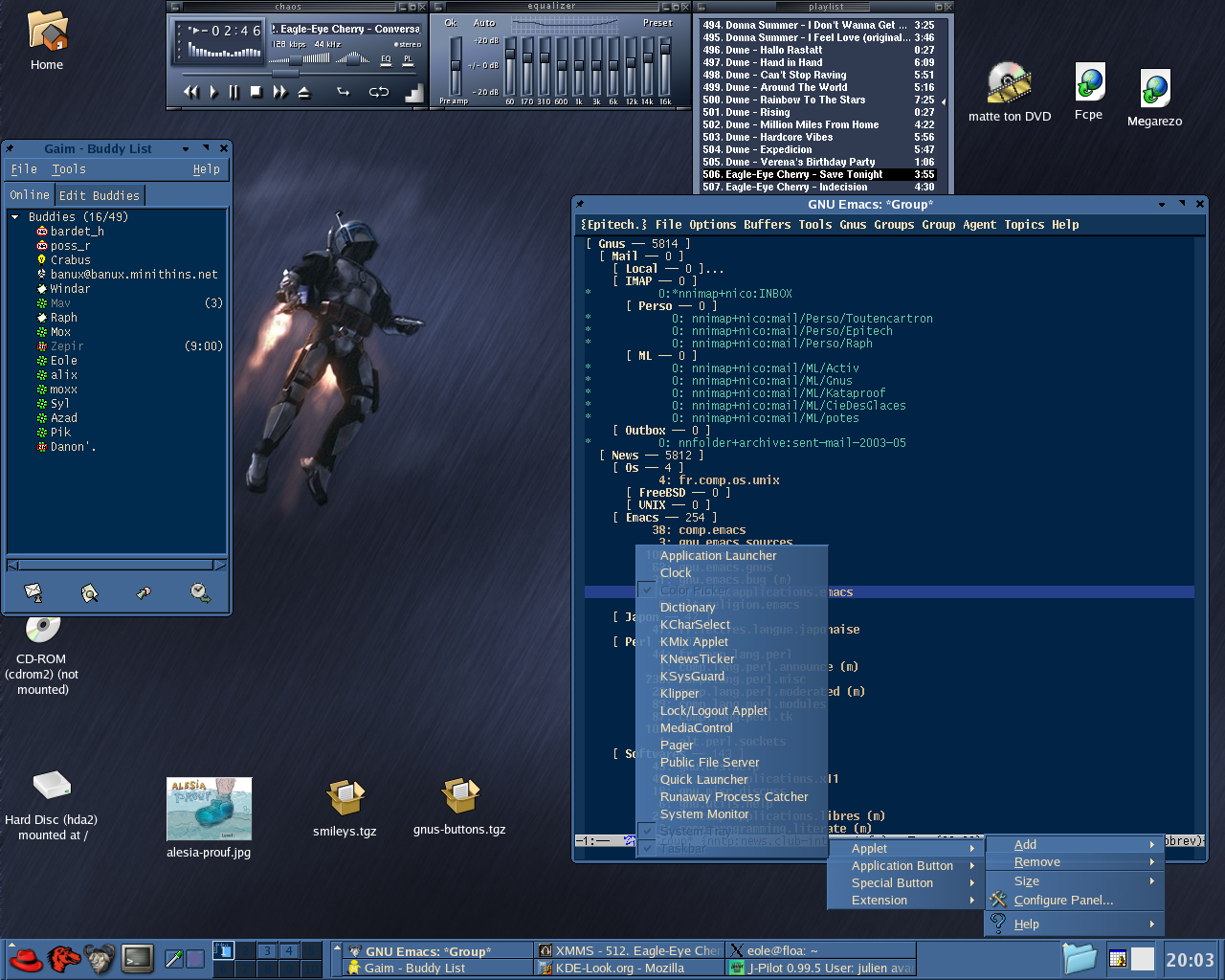Open Emacs Gnus menu
The width and height of the screenshot is (1225, 980).
click(853, 225)
